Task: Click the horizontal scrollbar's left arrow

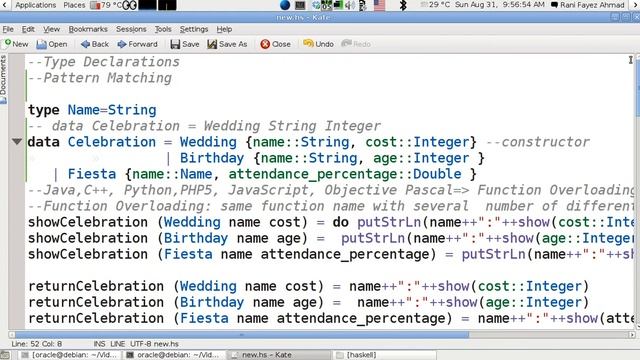Action: coord(12,335)
